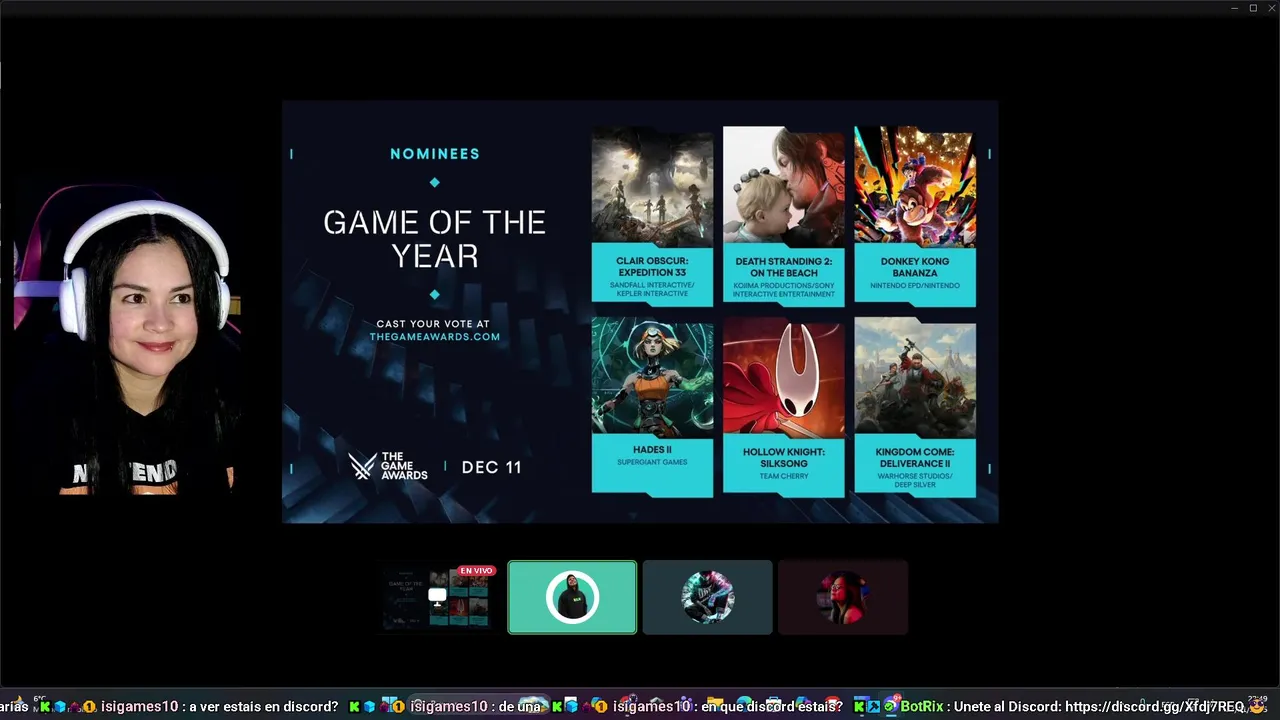1280x720 pixels.
Task: Click the 'DEC 11' date text
Action: [x=491, y=467]
